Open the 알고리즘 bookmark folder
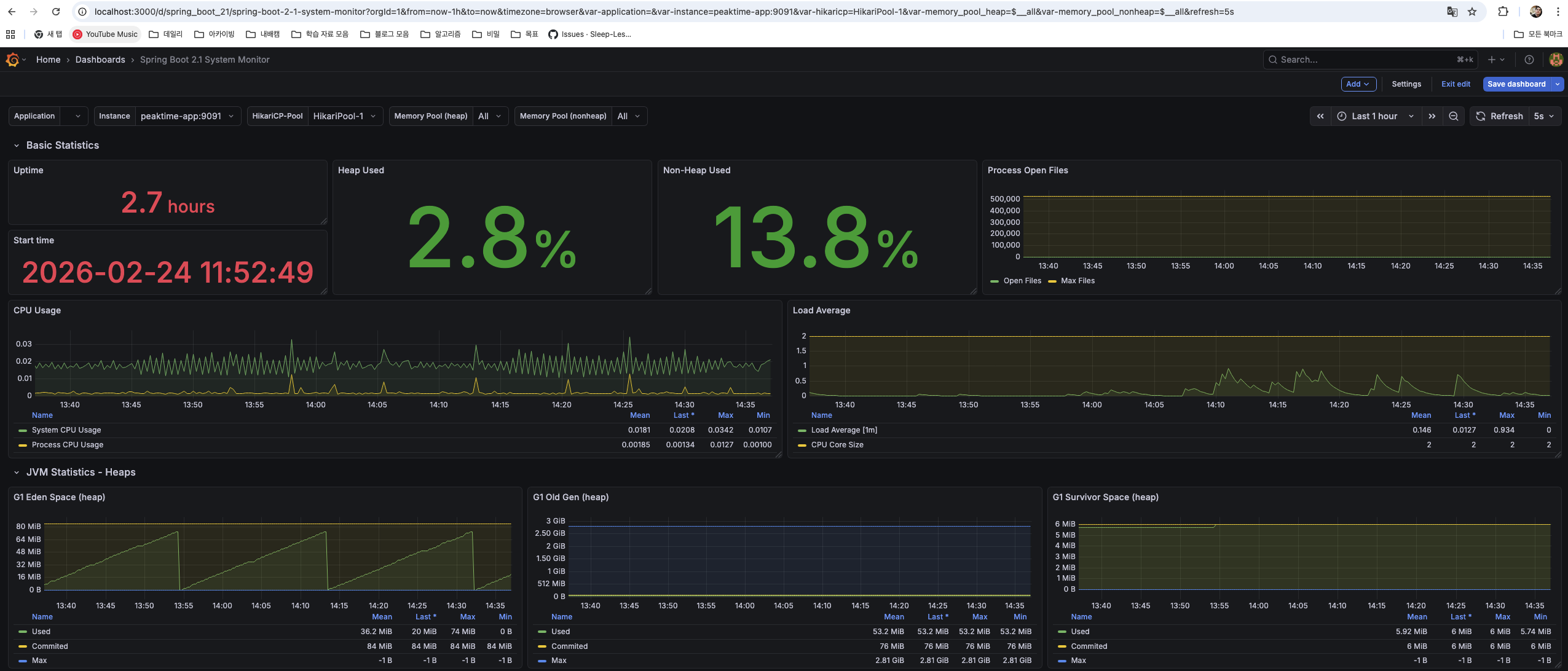This screenshot has height=671, width=1568. [441, 34]
